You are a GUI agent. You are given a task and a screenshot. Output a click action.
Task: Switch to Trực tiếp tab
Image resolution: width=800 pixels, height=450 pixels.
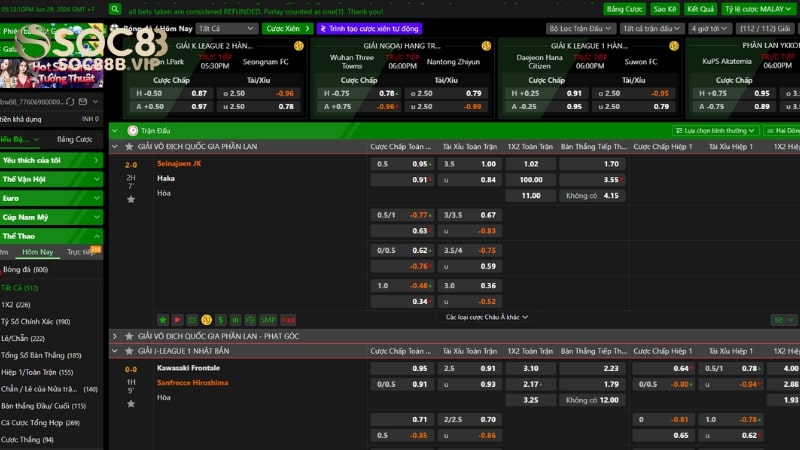[81, 252]
